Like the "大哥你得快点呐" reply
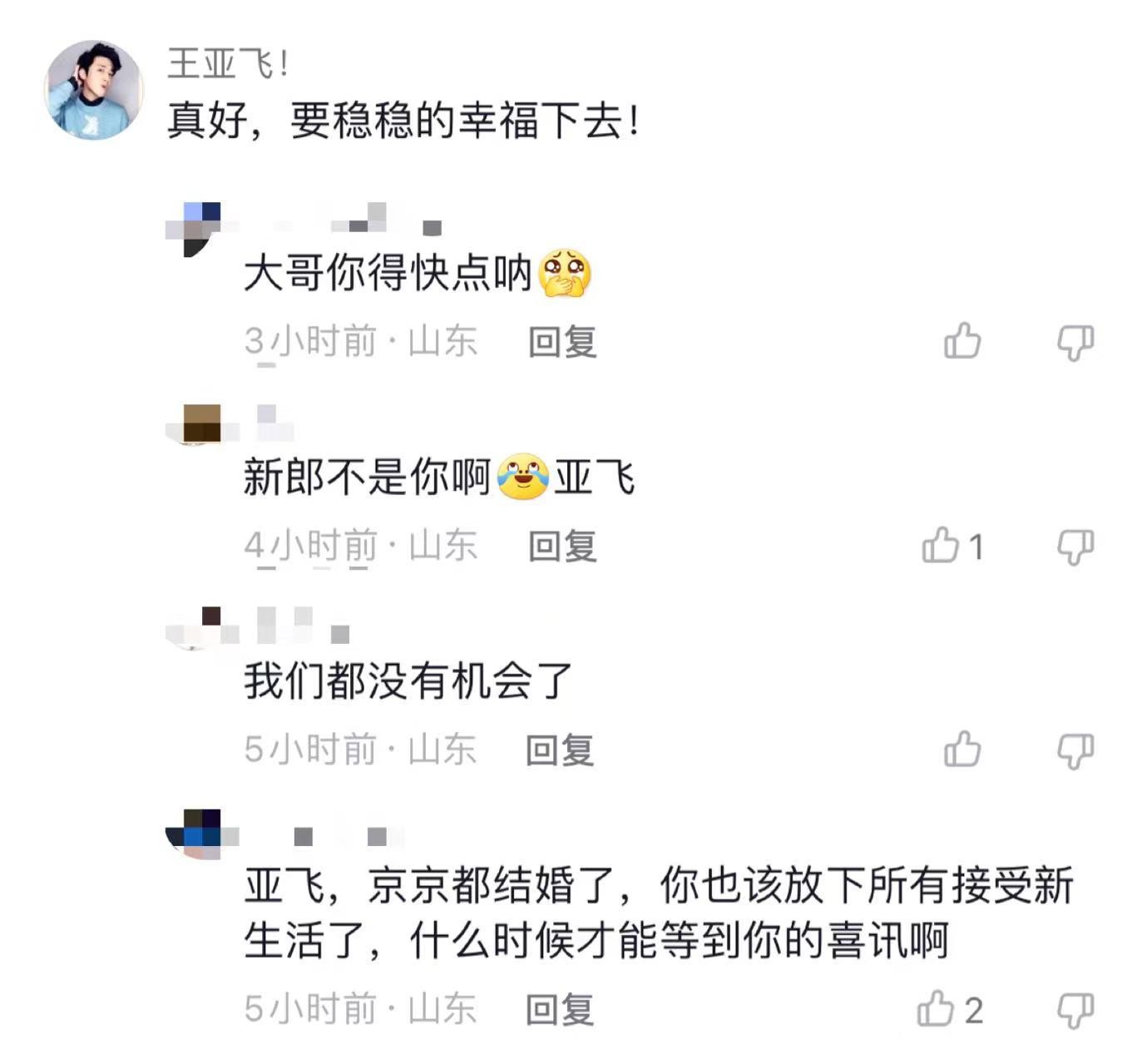This screenshot has width=1142, height=1064. tap(962, 341)
